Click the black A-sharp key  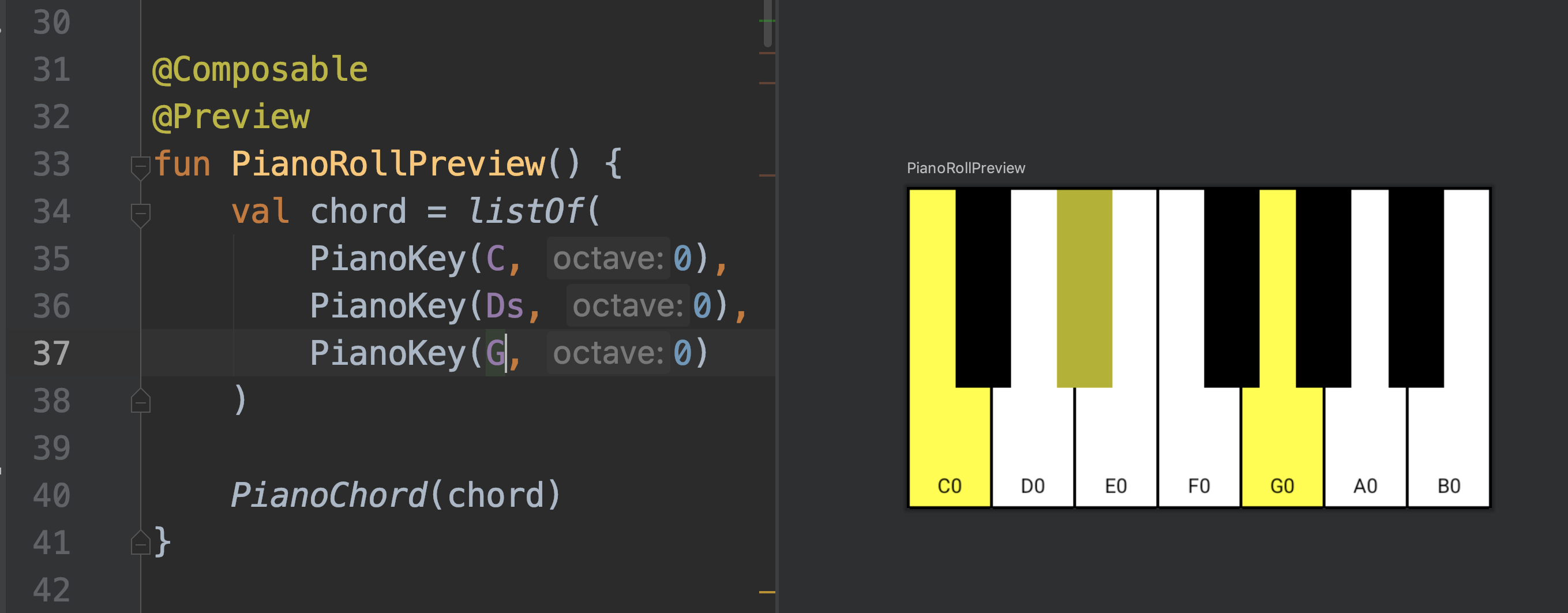pyautogui.click(x=1416, y=289)
